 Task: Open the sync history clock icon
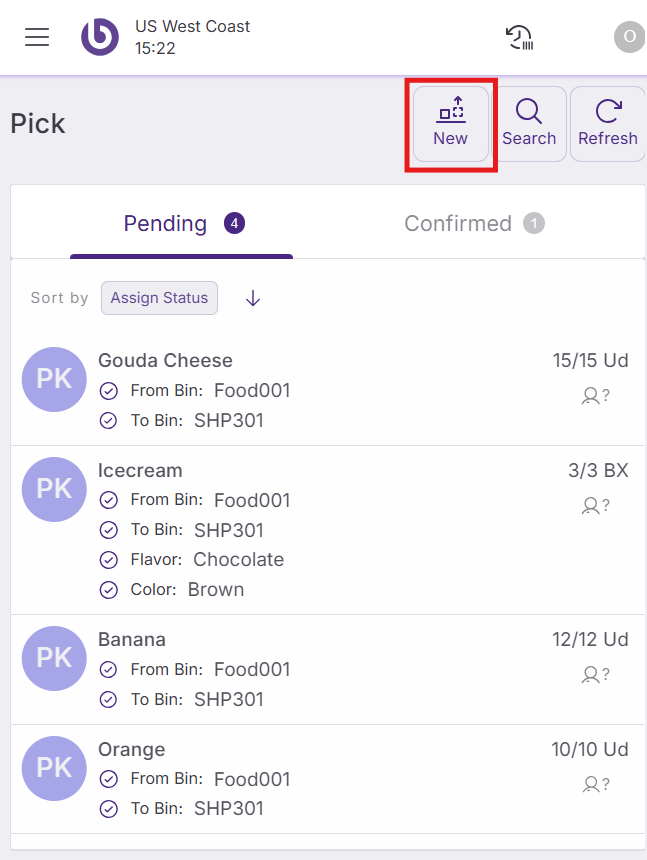coord(519,38)
